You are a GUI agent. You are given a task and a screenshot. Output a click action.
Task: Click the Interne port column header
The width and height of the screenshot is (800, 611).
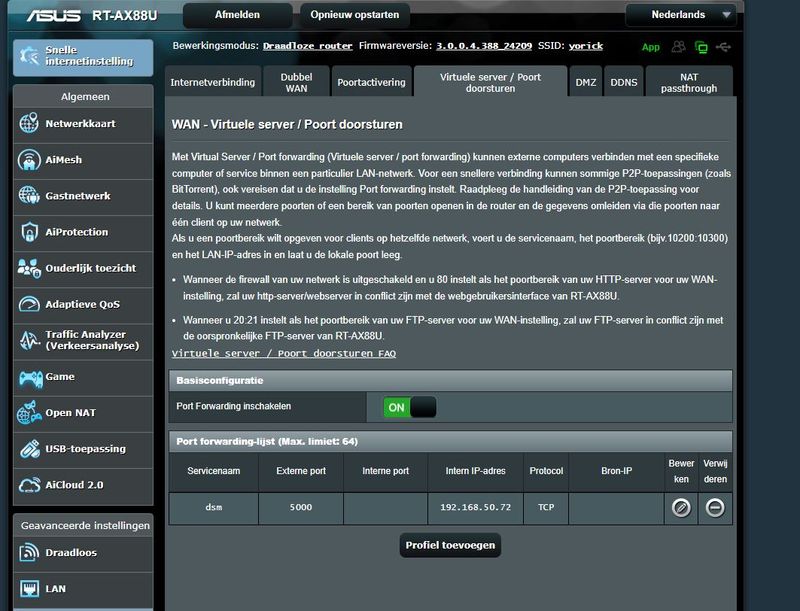coord(385,471)
